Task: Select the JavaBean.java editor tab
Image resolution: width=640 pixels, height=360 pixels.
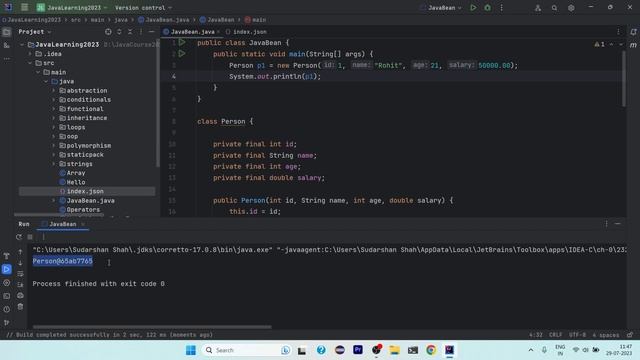Action: [x=191, y=31]
